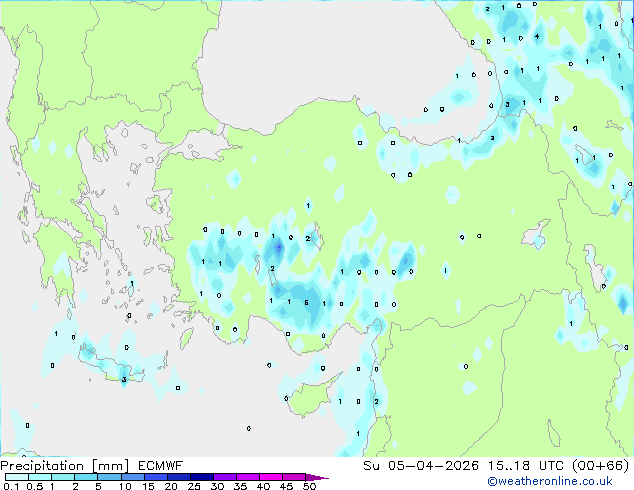Viewport: 634px width, 490px height.
Task: Select the 5–10 mm legend color swatch
Action: point(109,477)
